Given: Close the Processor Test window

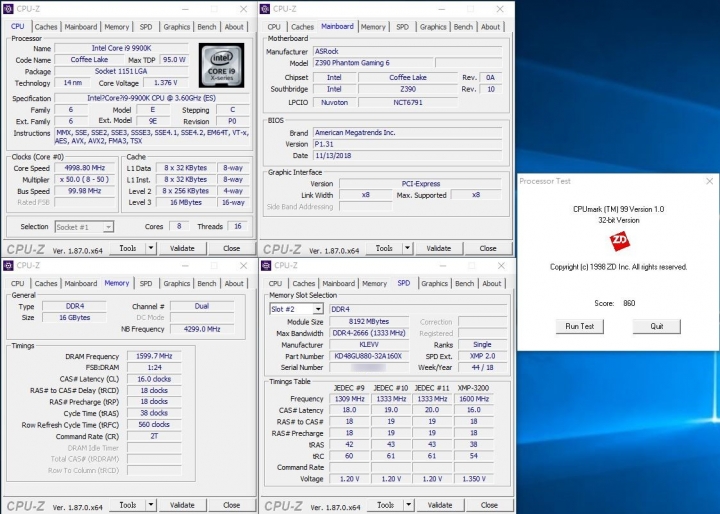Looking at the screenshot, I should coord(709,181).
